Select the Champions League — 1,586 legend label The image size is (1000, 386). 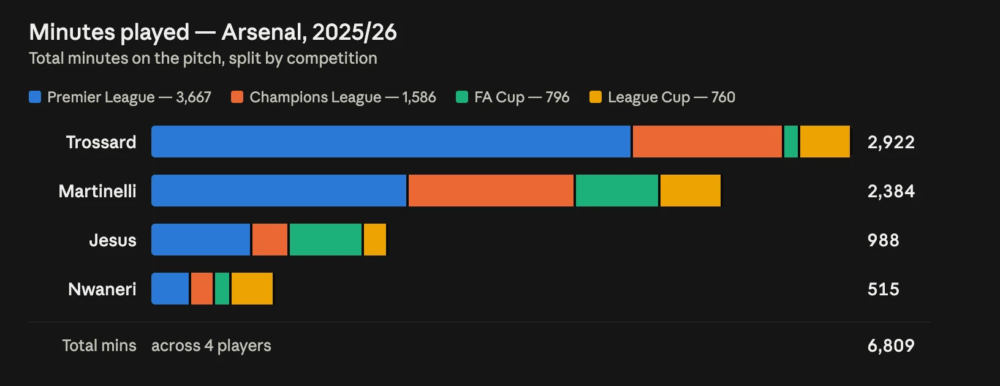(343, 98)
